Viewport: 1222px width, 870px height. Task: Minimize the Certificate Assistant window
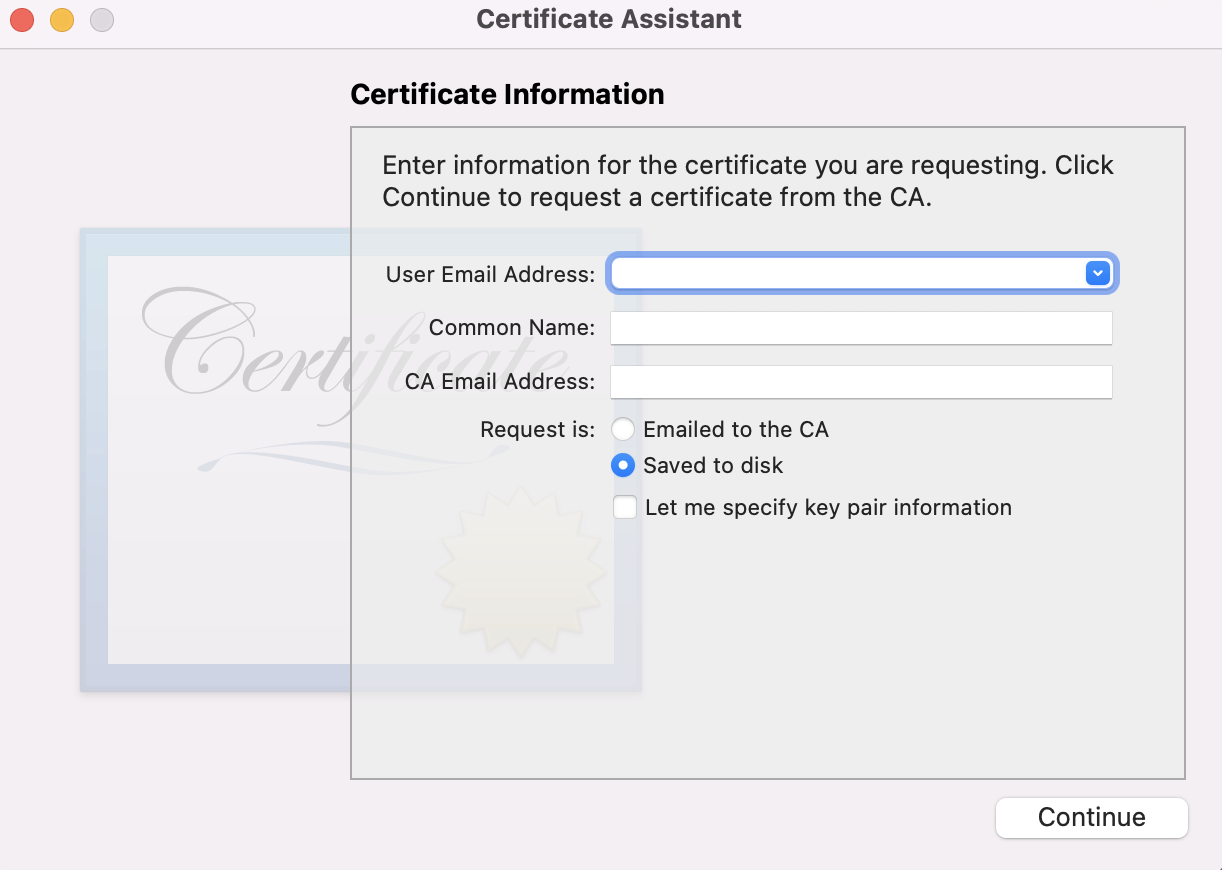pos(61,19)
